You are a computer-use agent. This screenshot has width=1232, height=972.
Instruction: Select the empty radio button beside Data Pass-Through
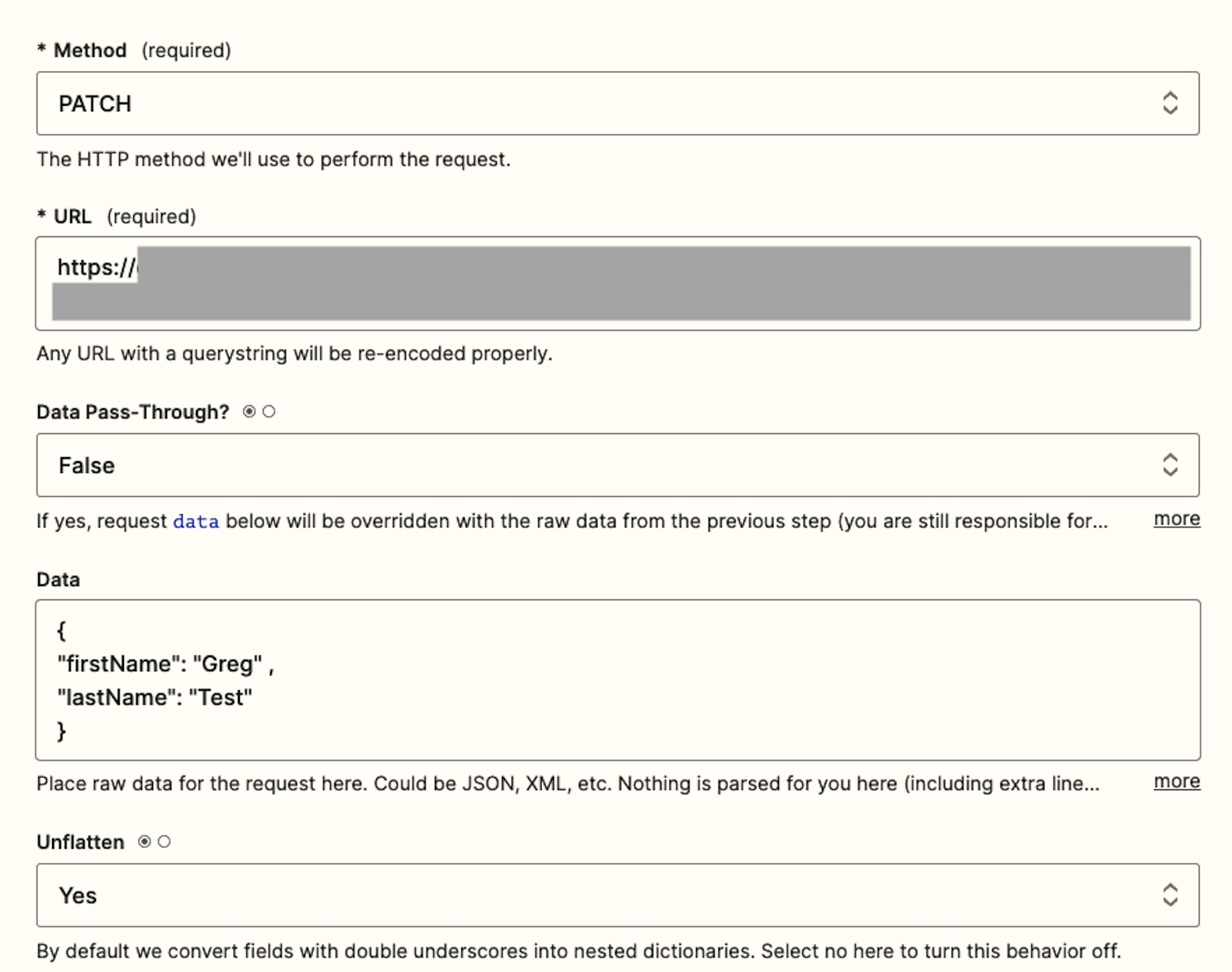tap(269, 412)
